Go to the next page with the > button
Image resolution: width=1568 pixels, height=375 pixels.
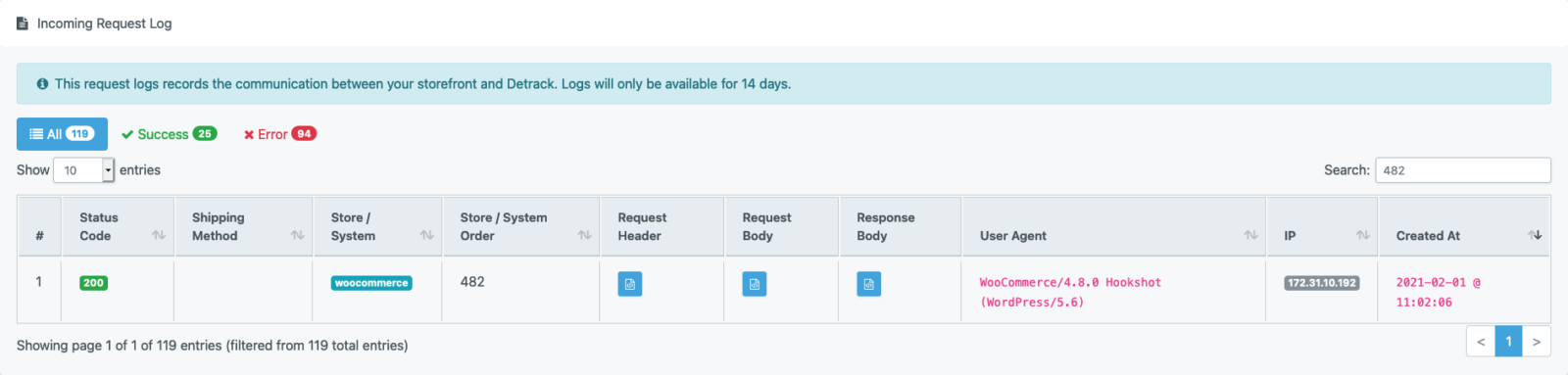click(1537, 341)
